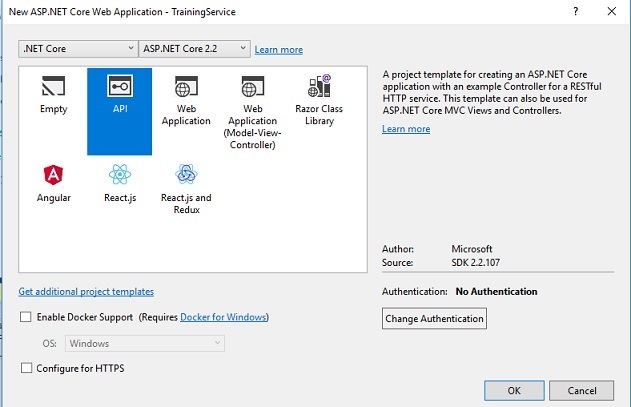Pick the Angular project template
Image resolution: width=631 pixels, height=407 pixels.
coord(54,184)
